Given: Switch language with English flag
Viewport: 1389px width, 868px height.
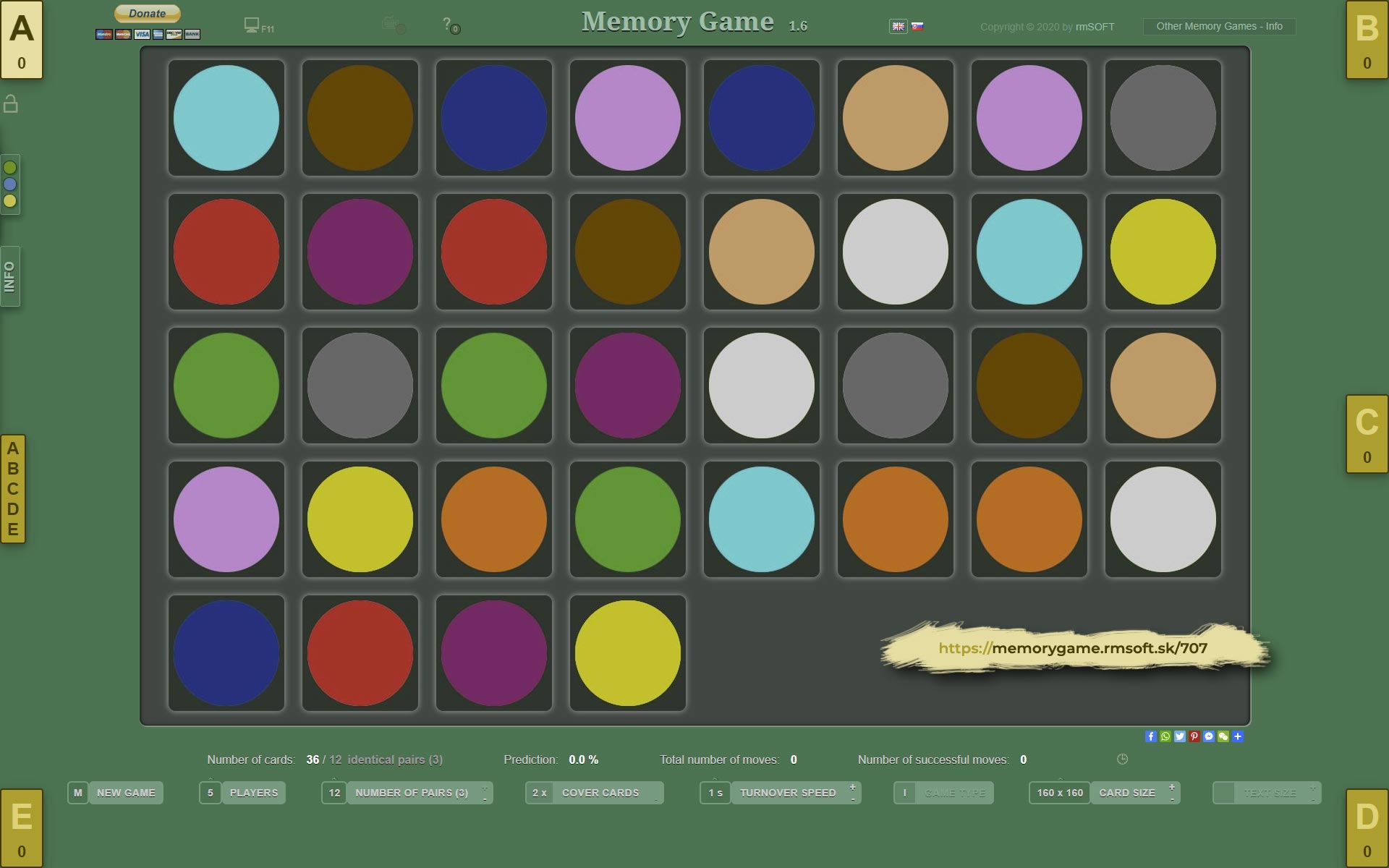Looking at the screenshot, I should [898, 26].
